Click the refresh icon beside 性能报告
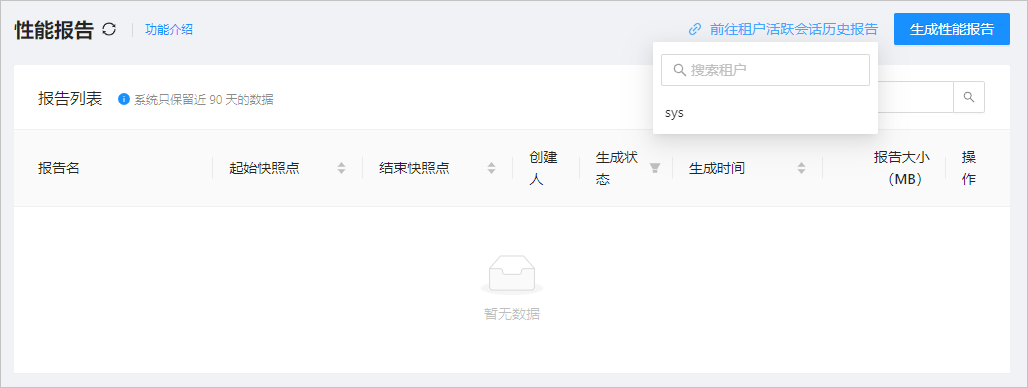The image size is (1028, 388). click(x=109, y=29)
